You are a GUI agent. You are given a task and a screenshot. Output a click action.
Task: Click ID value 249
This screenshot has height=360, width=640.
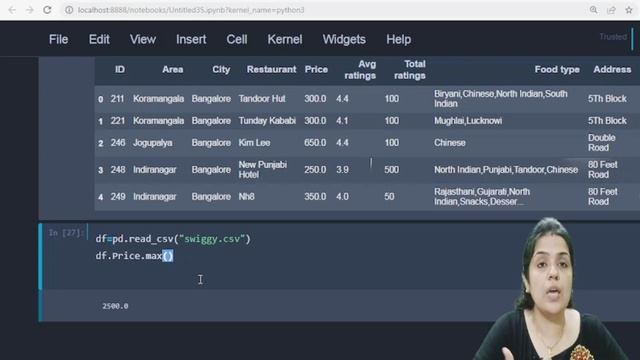point(118,197)
